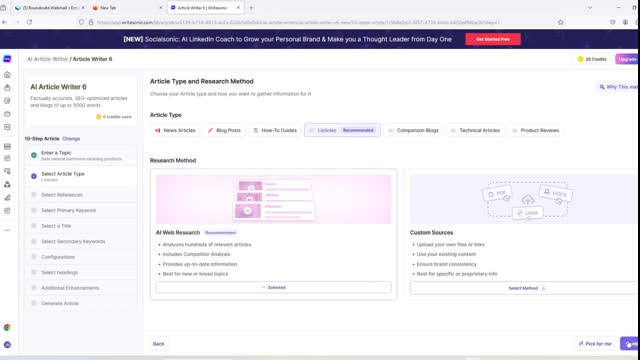
Task: Open the Select headings step
Action: tap(81, 272)
